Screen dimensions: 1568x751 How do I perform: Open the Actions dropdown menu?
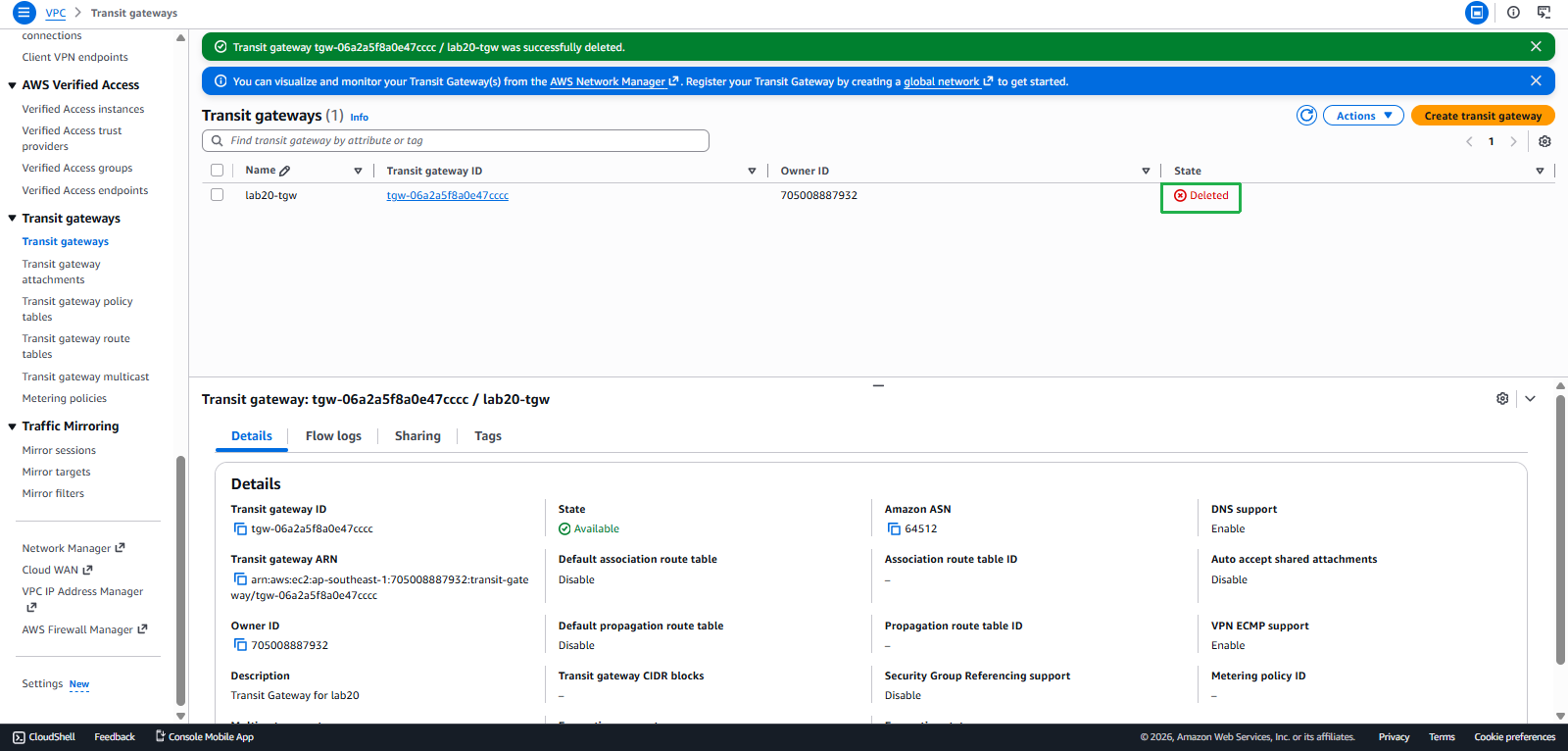pos(1363,116)
